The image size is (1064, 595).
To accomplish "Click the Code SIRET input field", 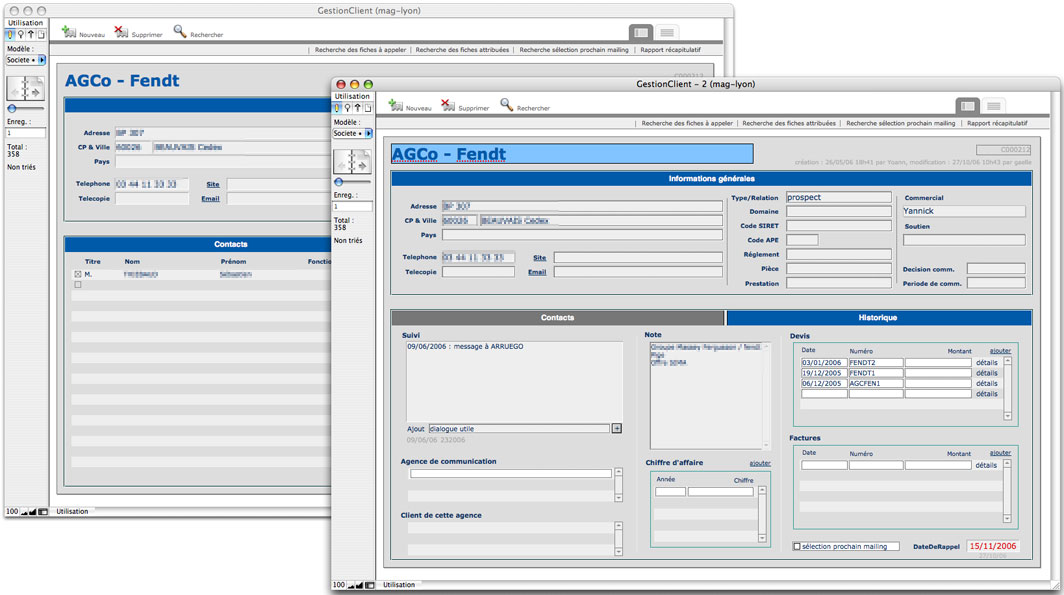I will click(839, 226).
